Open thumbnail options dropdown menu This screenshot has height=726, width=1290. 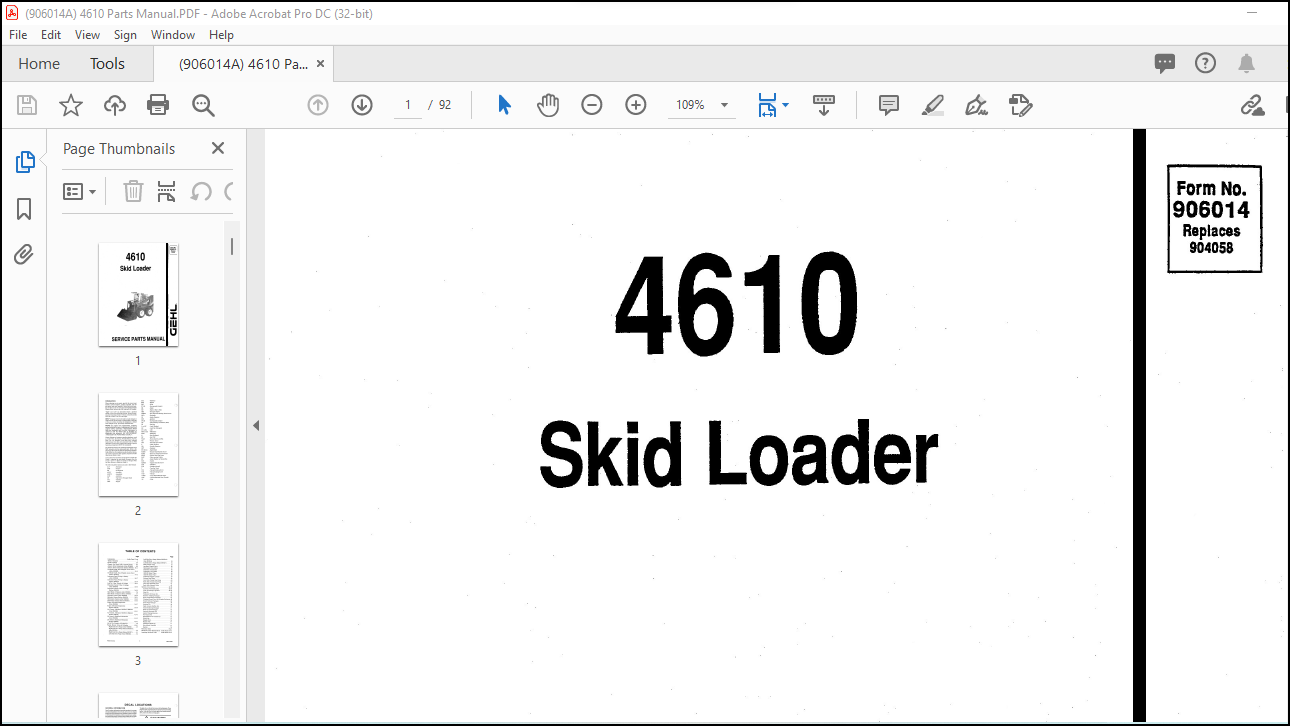80,191
